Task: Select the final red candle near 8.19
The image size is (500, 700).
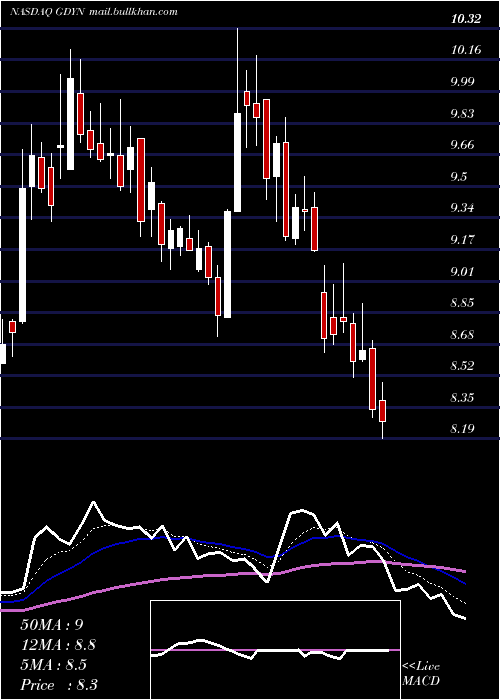Action: pos(383,411)
